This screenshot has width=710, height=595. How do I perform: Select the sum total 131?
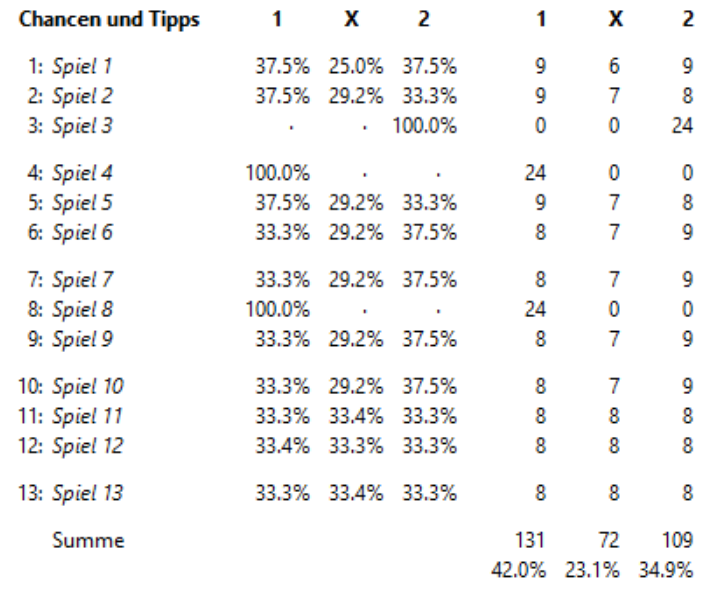pos(530,540)
